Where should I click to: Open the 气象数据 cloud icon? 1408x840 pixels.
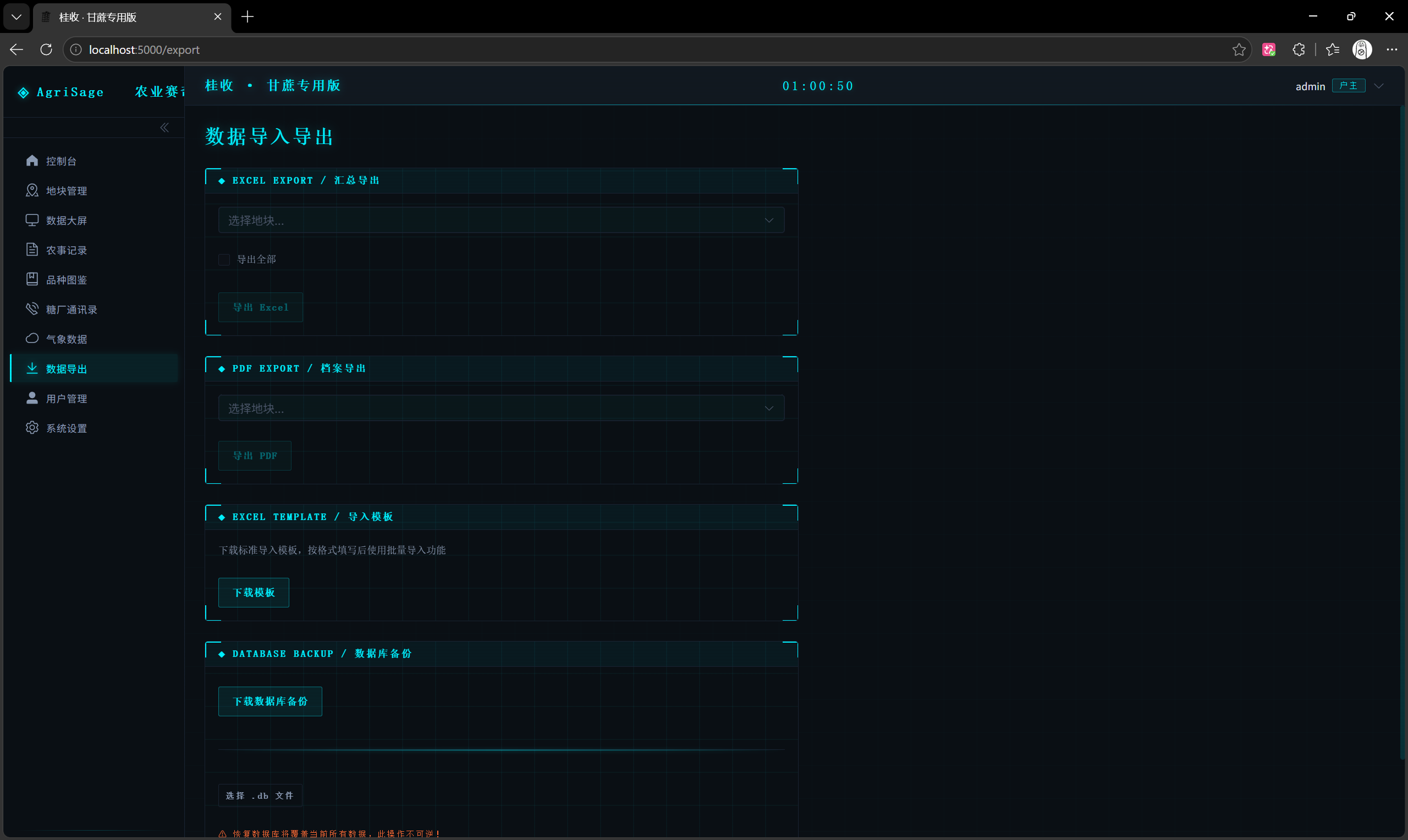click(x=32, y=339)
